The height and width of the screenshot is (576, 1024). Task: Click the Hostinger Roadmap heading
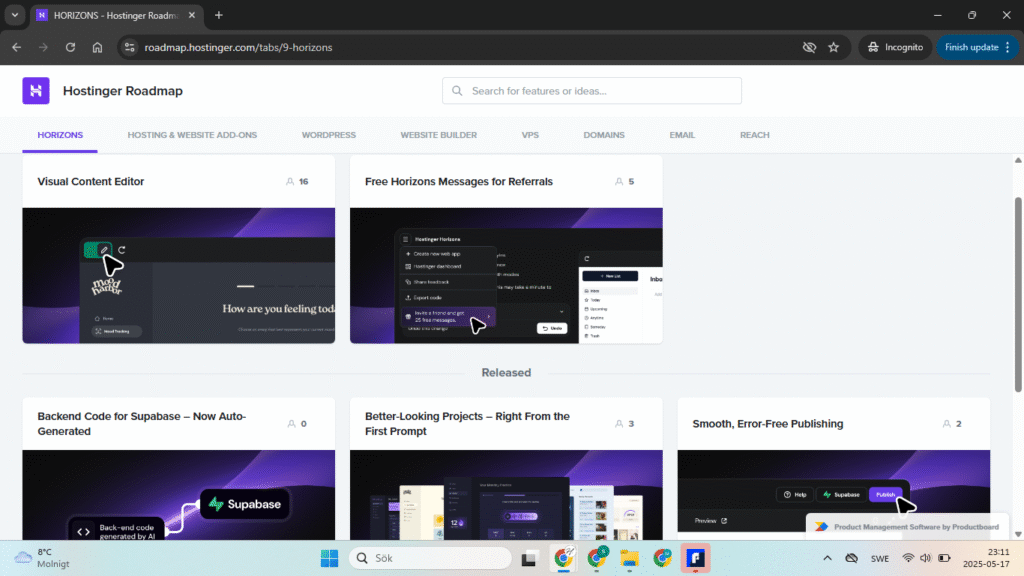(123, 91)
